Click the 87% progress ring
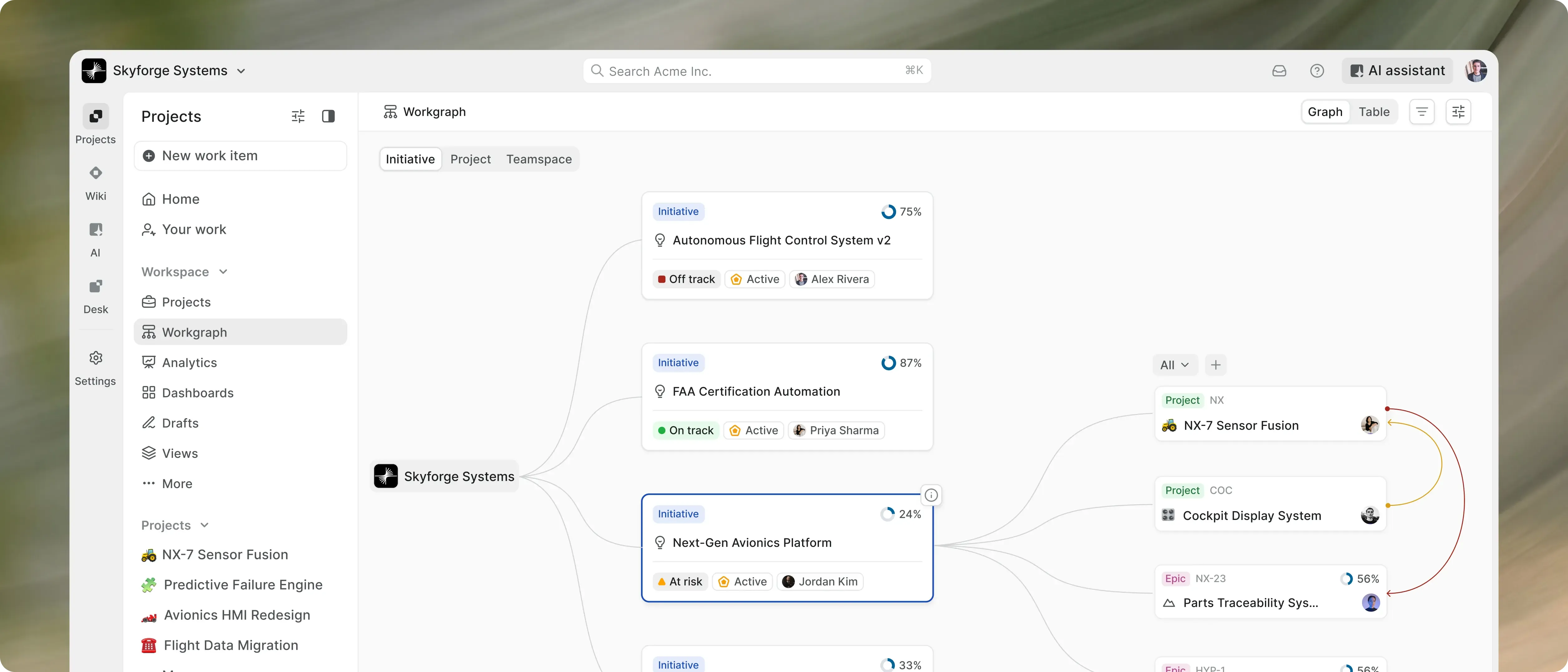This screenshot has height=672, width=1568. pos(889,363)
